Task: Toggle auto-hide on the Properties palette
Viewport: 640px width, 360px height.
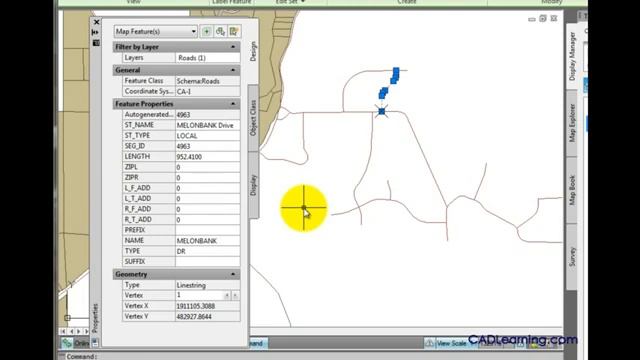Action: (96, 32)
